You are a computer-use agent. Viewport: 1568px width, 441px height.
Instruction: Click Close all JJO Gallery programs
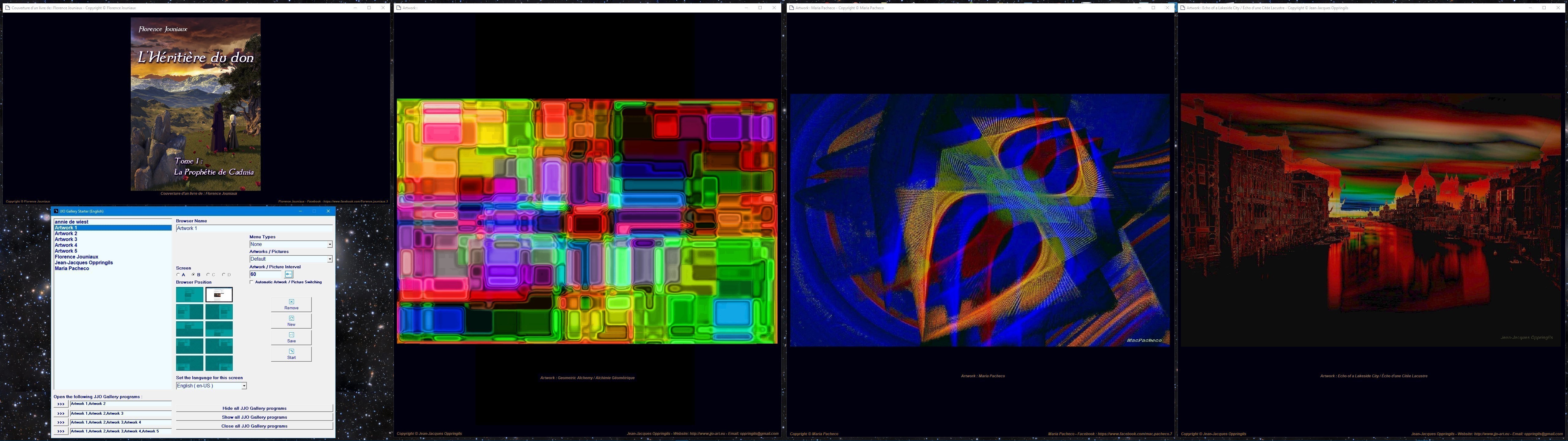[x=254, y=426]
